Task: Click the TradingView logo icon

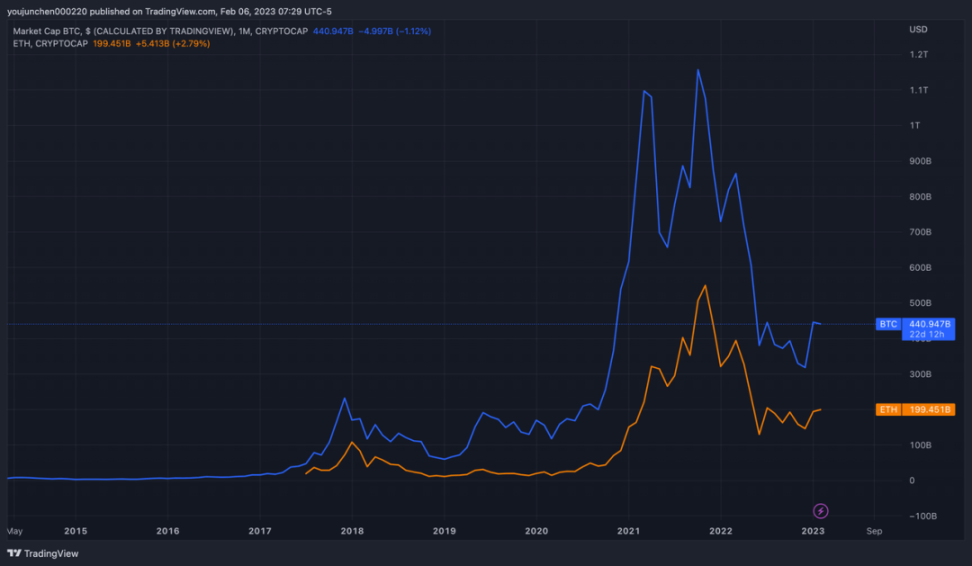Action: (x=14, y=553)
